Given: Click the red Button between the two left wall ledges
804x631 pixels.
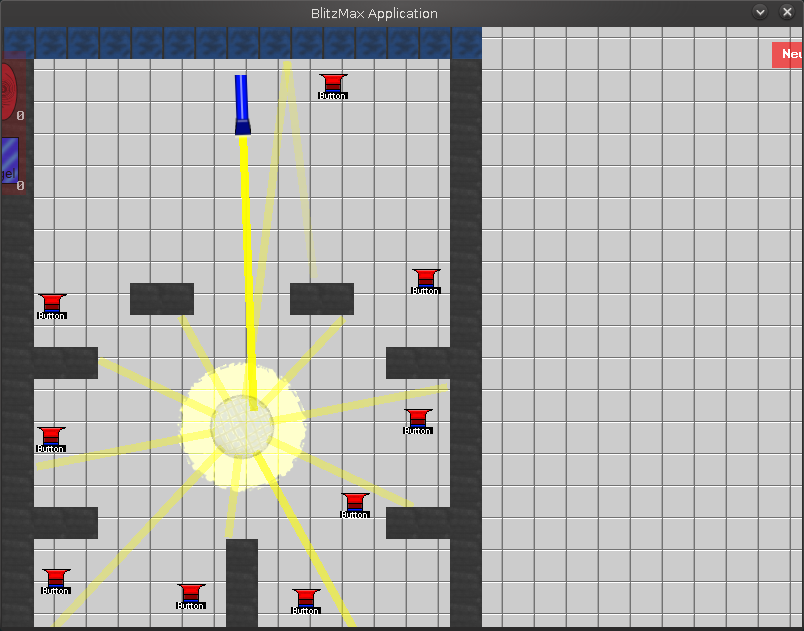Looking at the screenshot, I should (x=51, y=438).
